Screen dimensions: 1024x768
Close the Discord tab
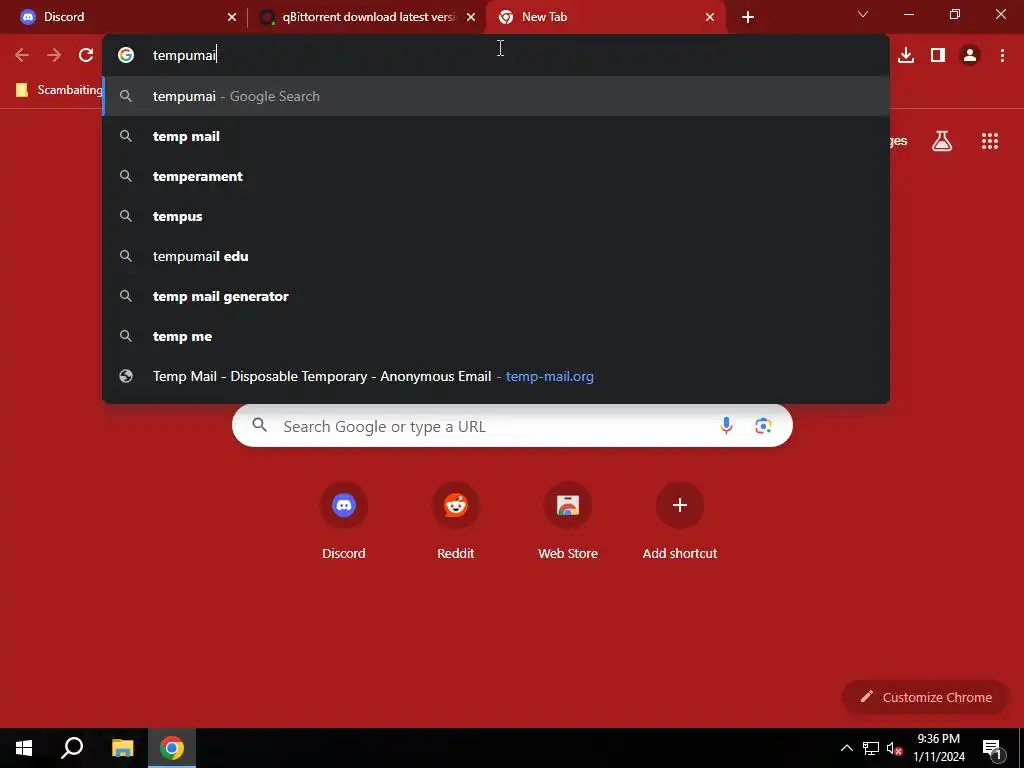click(232, 17)
